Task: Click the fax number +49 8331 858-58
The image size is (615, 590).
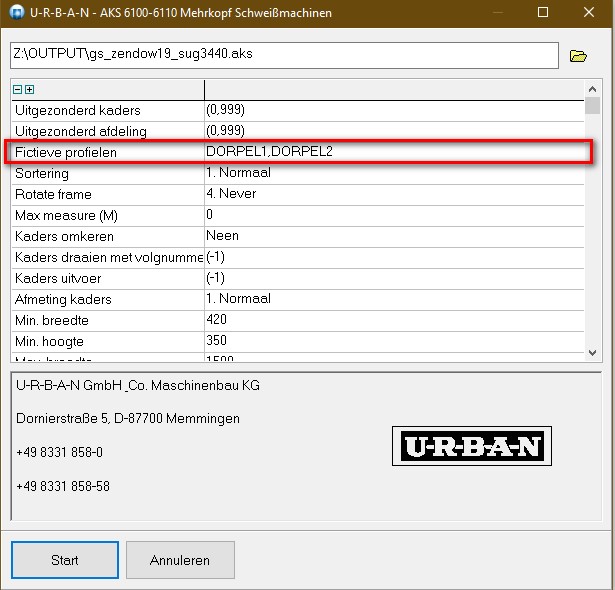Action: point(63,487)
